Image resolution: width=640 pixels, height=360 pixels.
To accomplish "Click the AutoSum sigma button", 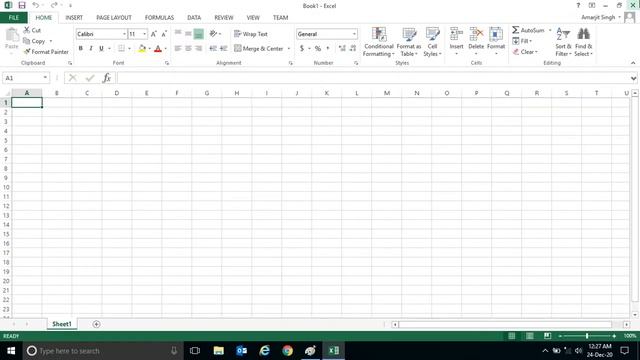I will pos(529,30).
